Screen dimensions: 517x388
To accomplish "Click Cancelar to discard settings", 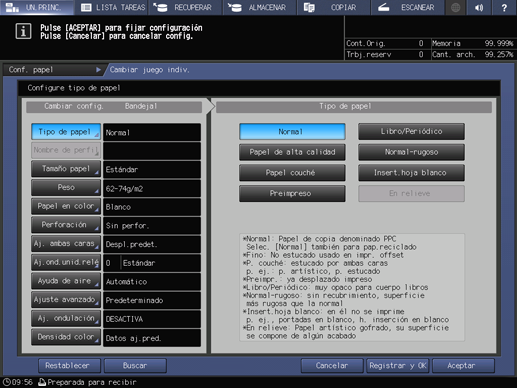I will click(x=332, y=366).
